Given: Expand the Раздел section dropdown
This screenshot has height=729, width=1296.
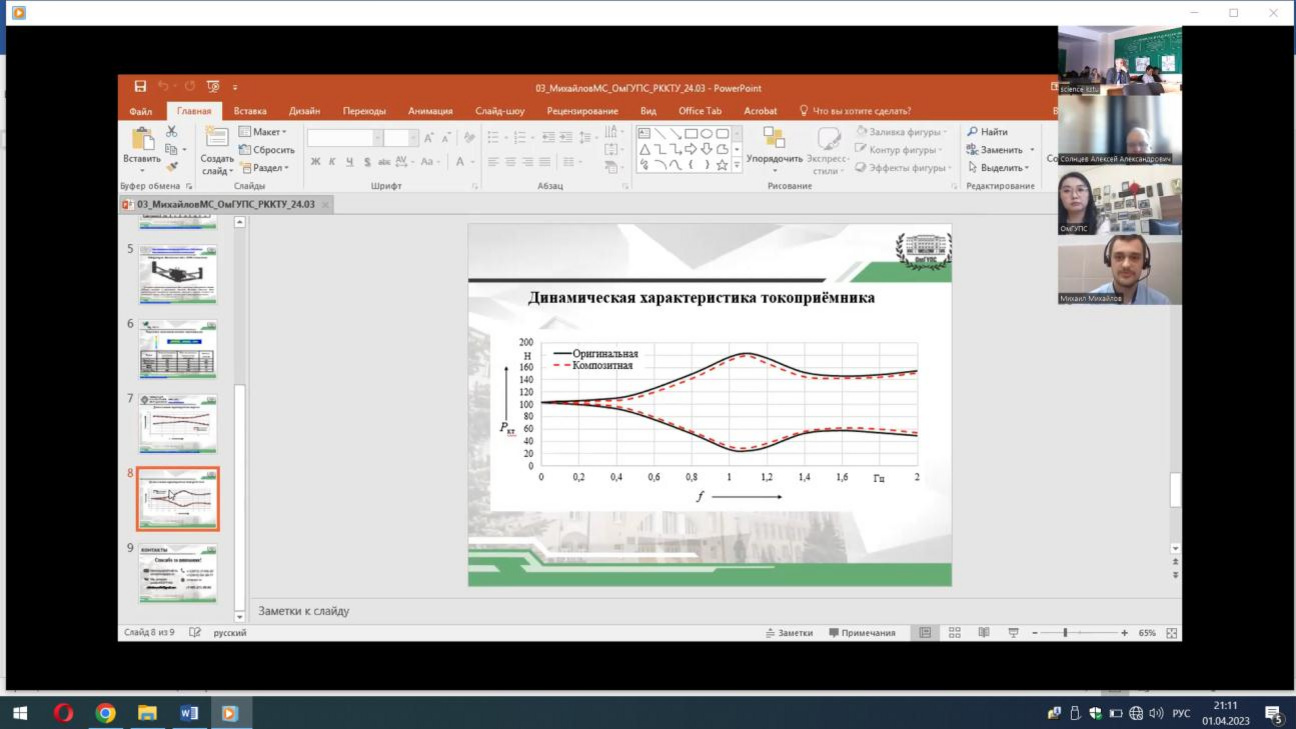Looking at the screenshot, I should pos(263,168).
